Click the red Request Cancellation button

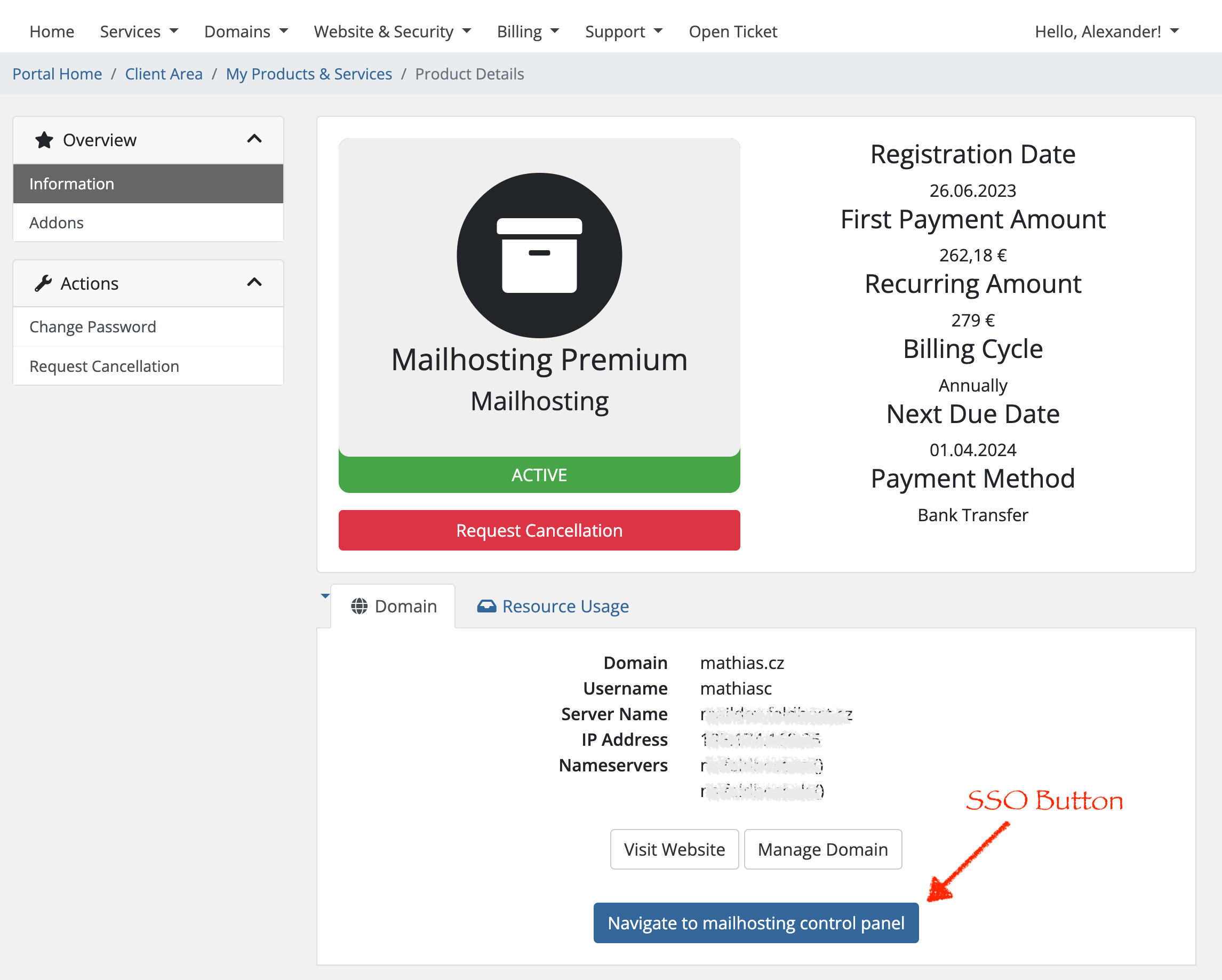coord(539,530)
